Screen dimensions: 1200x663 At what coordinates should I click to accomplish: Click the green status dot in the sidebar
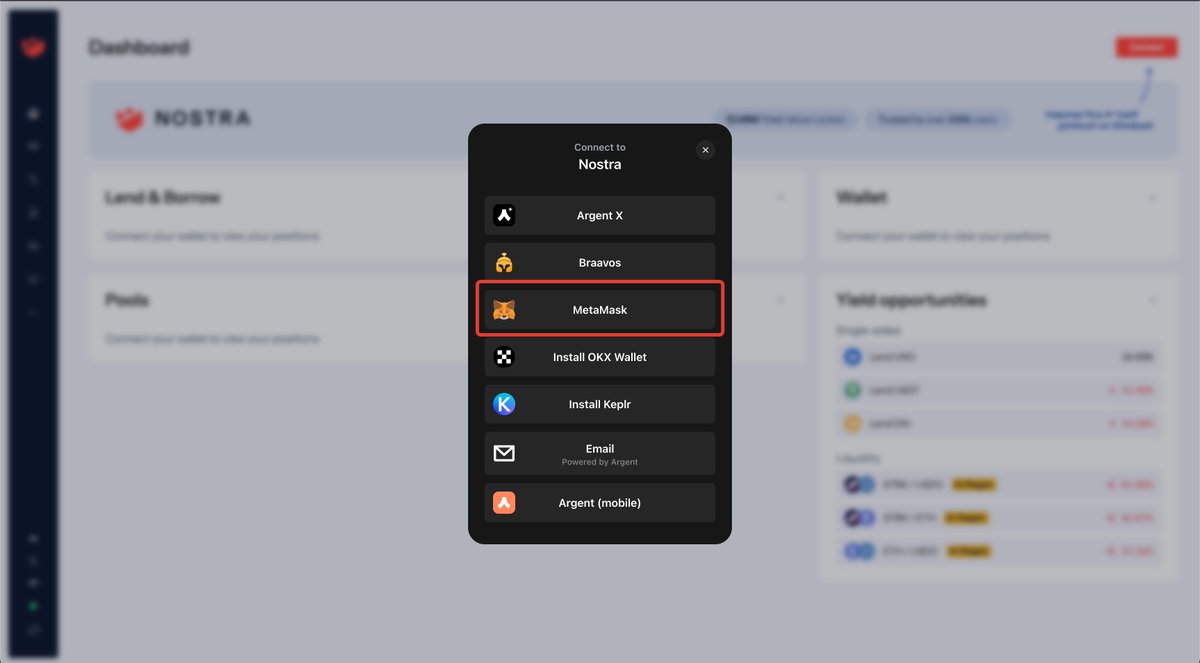(x=33, y=606)
